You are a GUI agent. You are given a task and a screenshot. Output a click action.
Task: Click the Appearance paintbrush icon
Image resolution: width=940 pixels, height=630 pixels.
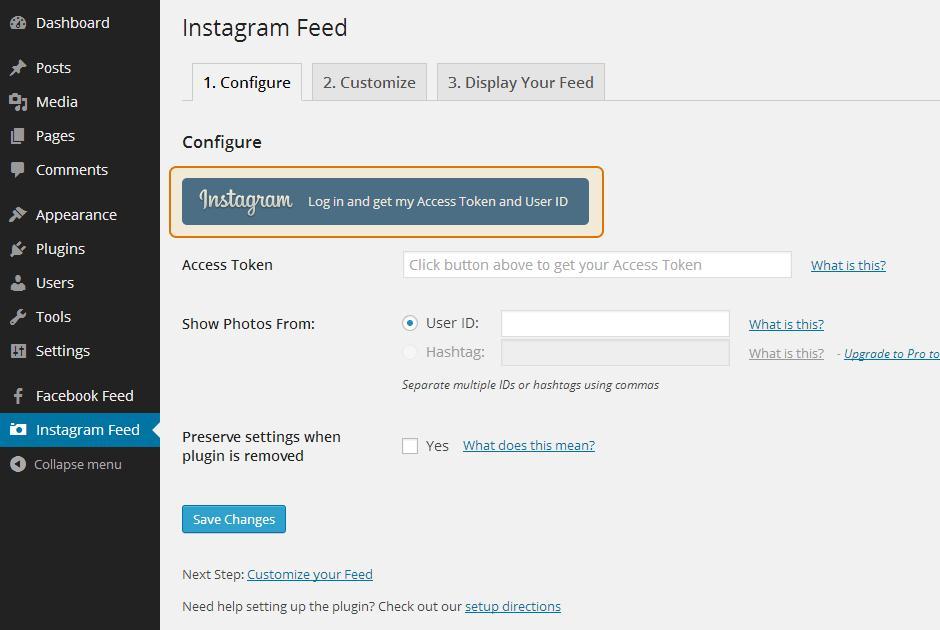click(18, 215)
